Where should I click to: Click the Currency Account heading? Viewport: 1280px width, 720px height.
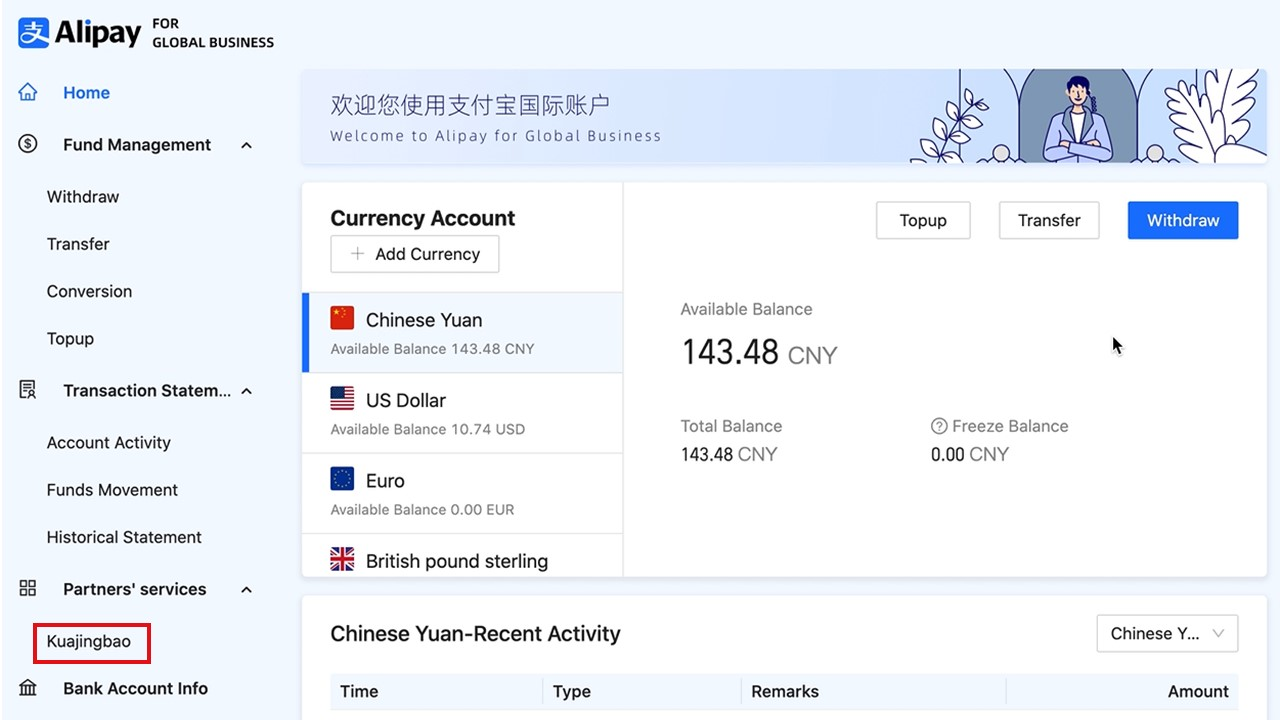coord(422,218)
